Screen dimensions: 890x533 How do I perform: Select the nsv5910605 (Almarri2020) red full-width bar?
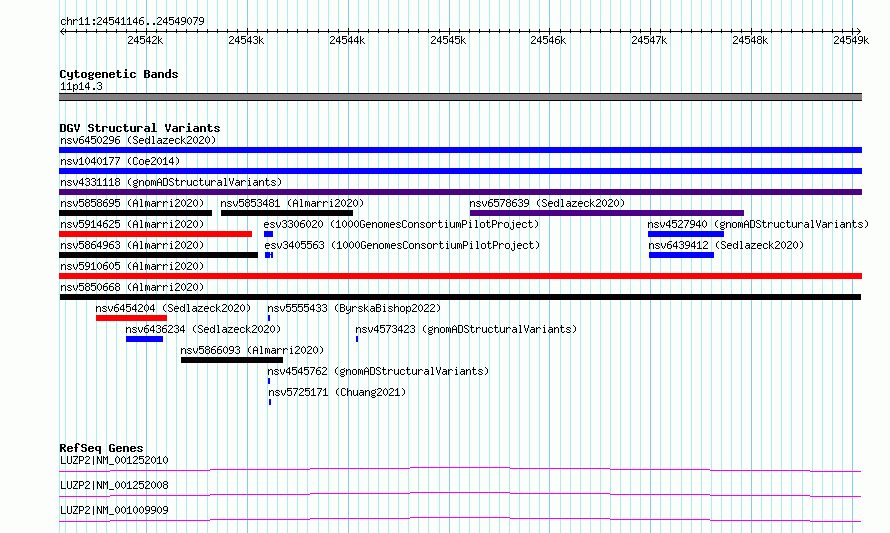(x=460, y=276)
